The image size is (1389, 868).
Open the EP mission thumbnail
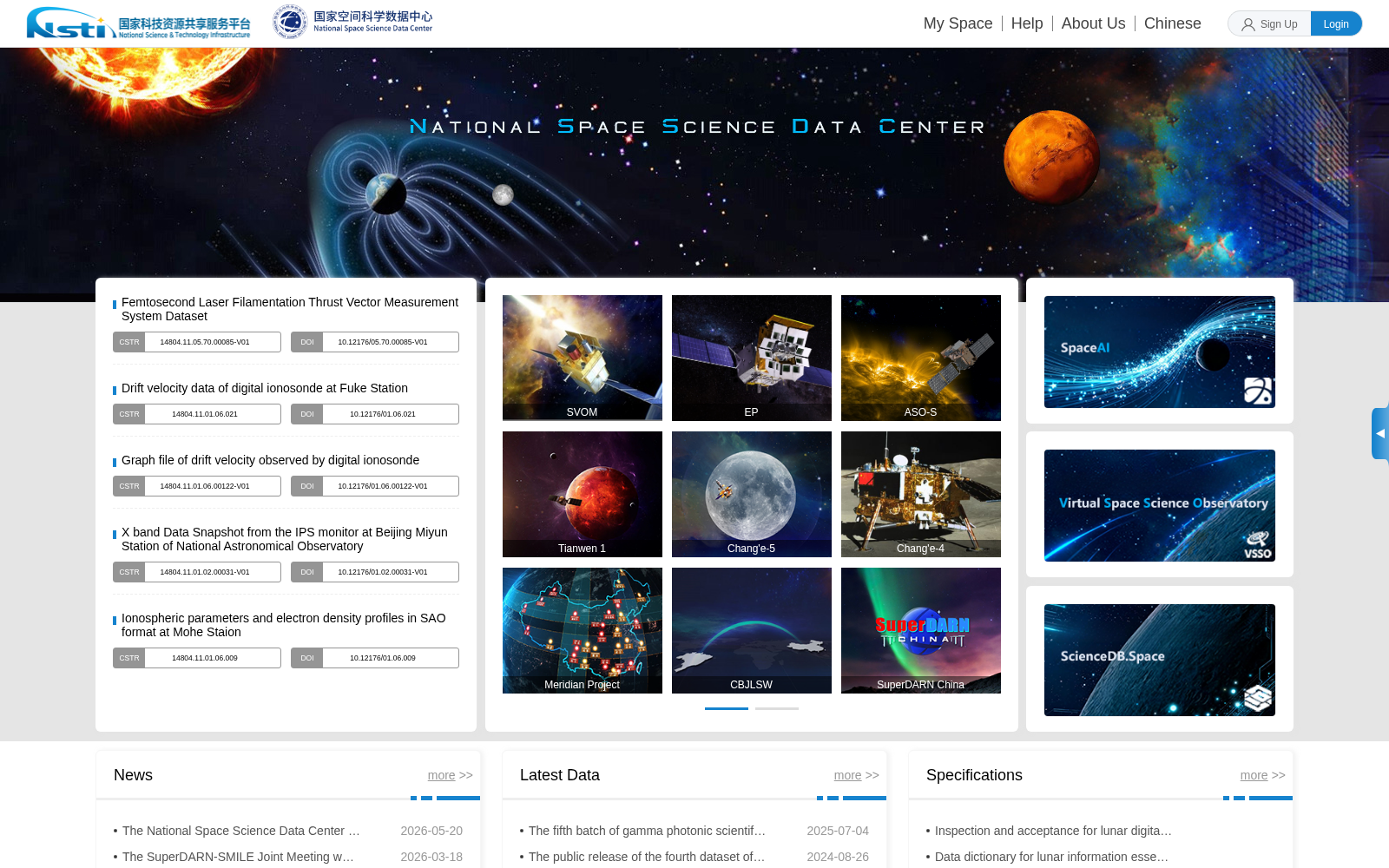752,358
